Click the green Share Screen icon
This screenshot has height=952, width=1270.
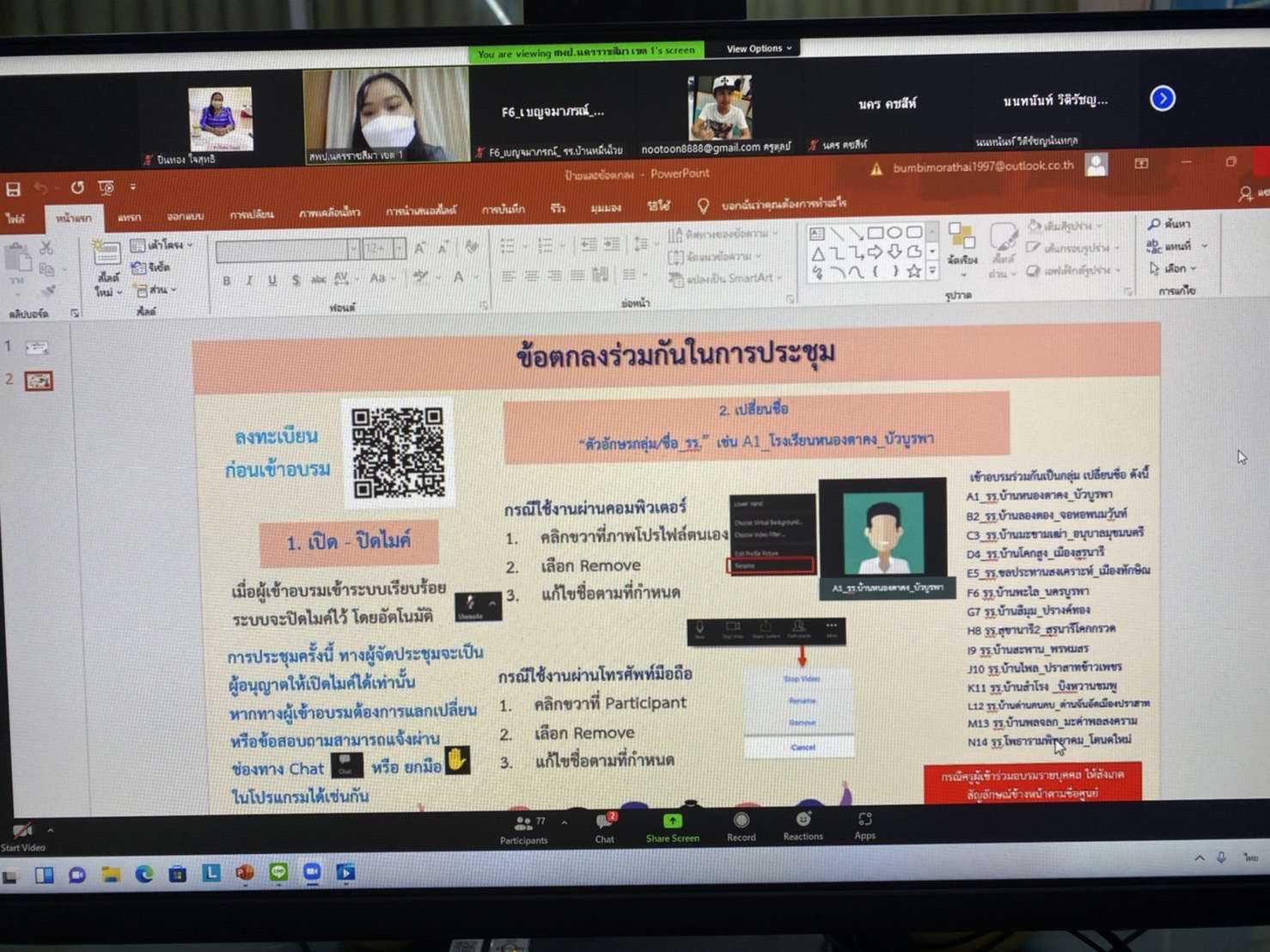[672, 822]
